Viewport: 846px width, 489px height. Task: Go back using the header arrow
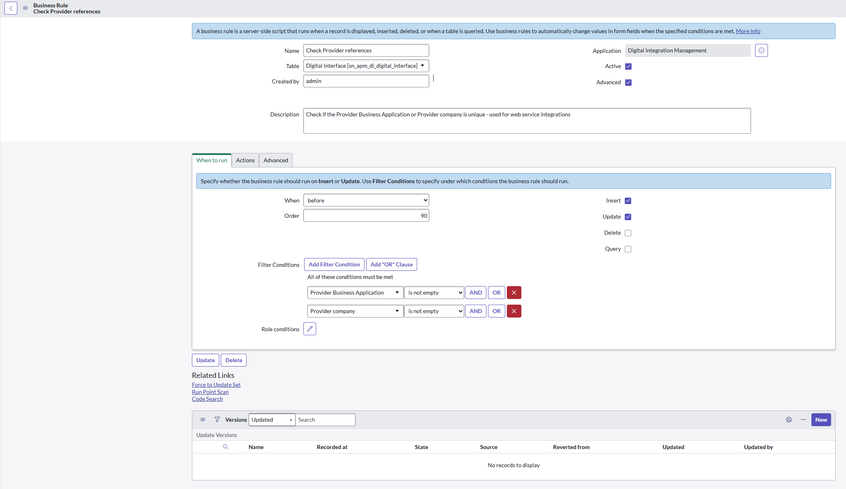[11, 8]
